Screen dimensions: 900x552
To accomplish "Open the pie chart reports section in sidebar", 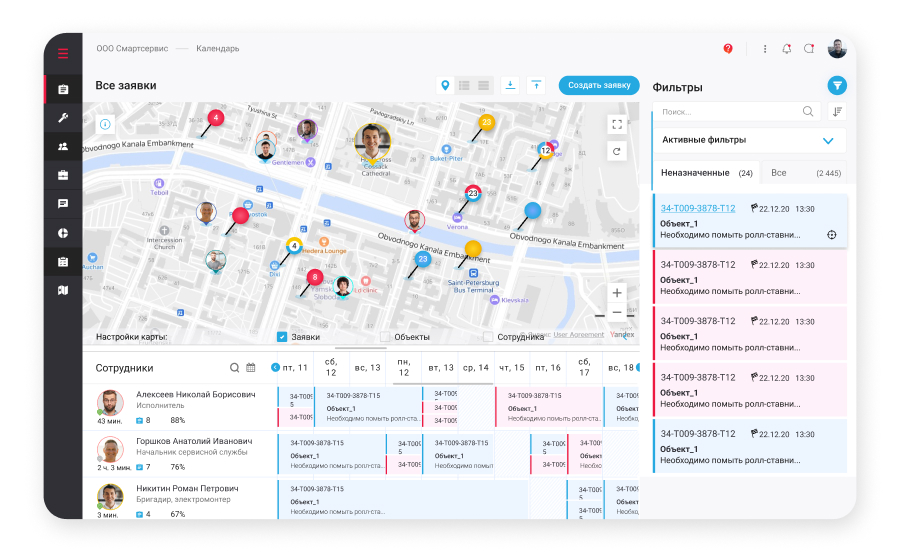I will tap(63, 233).
